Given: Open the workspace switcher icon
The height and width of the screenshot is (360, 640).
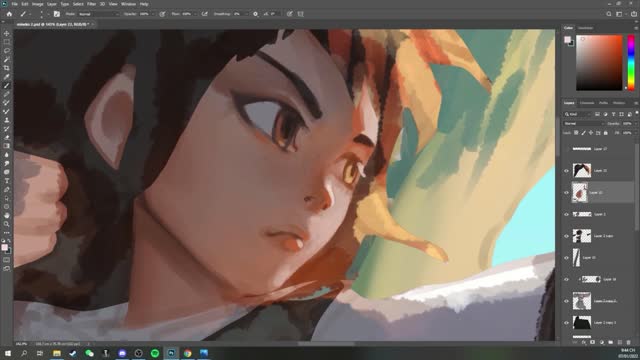Looking at the screenshot, I should tap(619, 14).
